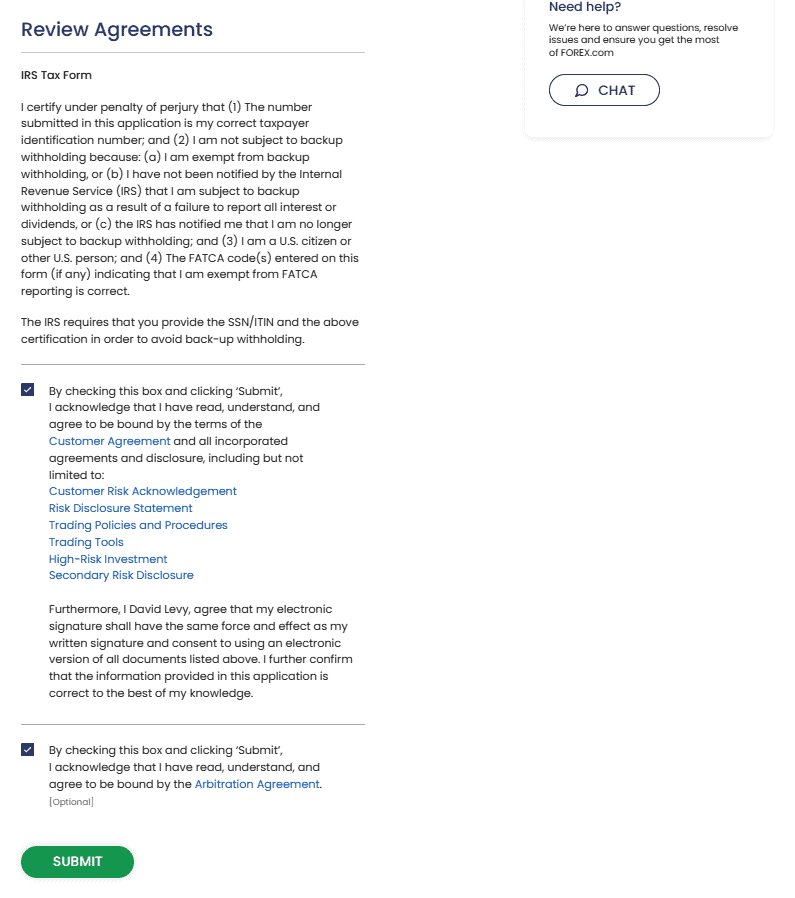Screen dimensions: 795x898
Task: Click the green SUBMIT button
Action: pyautogui.click(x=77, y=862)
